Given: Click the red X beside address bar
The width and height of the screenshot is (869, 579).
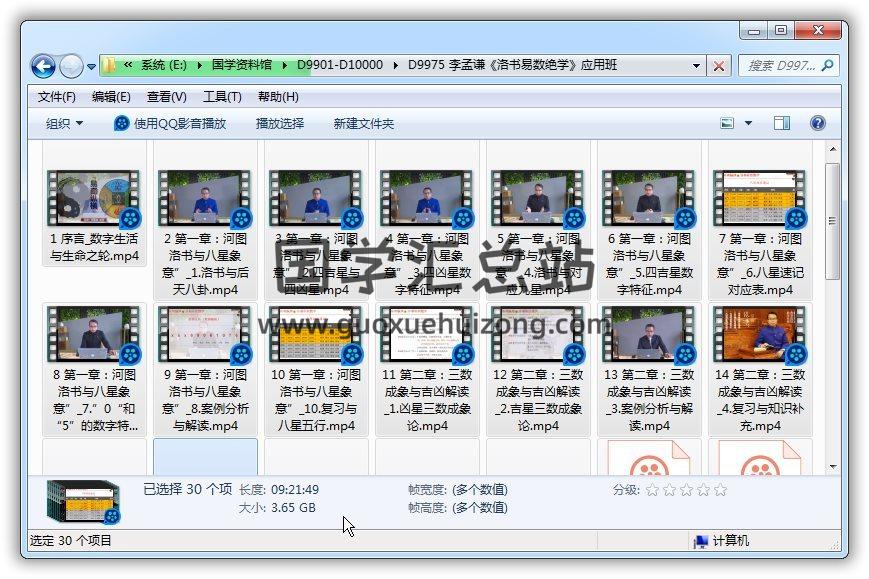Looking at the screenshot, I should point(719,66).
